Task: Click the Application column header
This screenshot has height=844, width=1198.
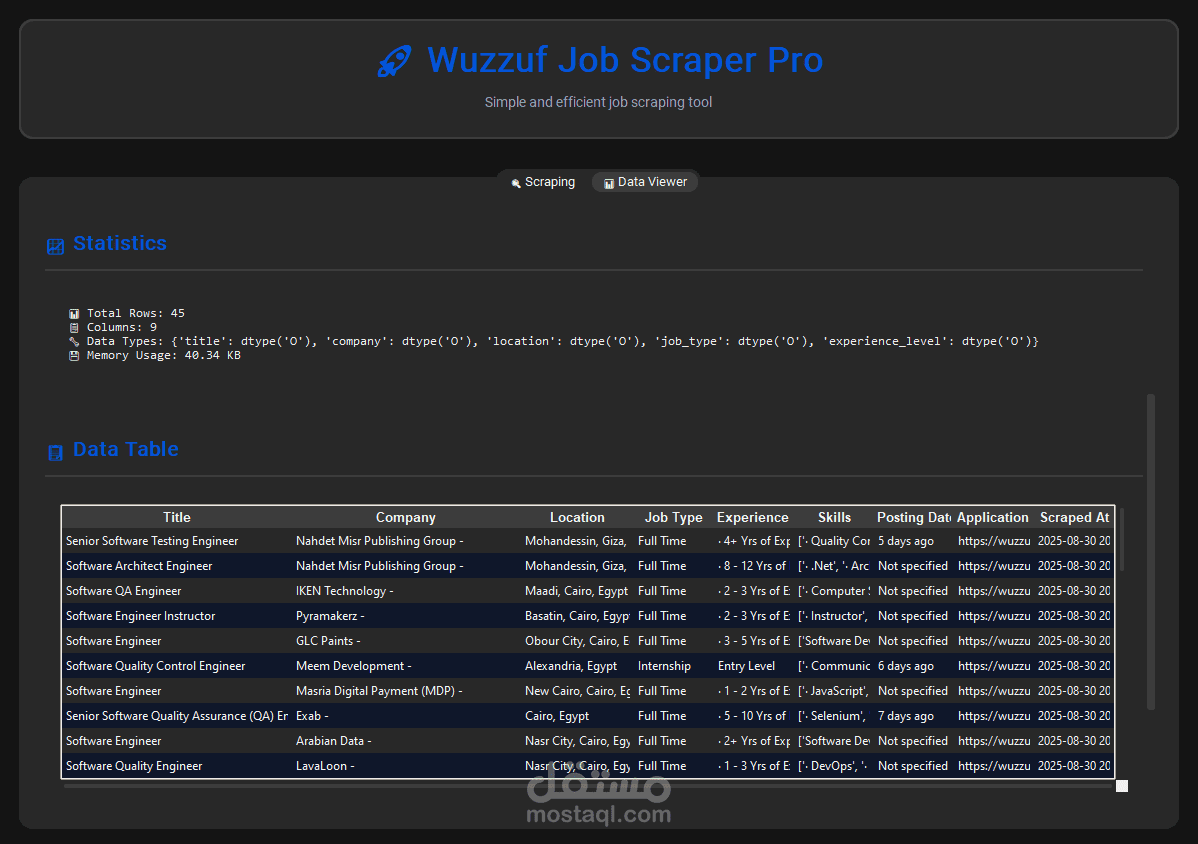Action: 992,517
